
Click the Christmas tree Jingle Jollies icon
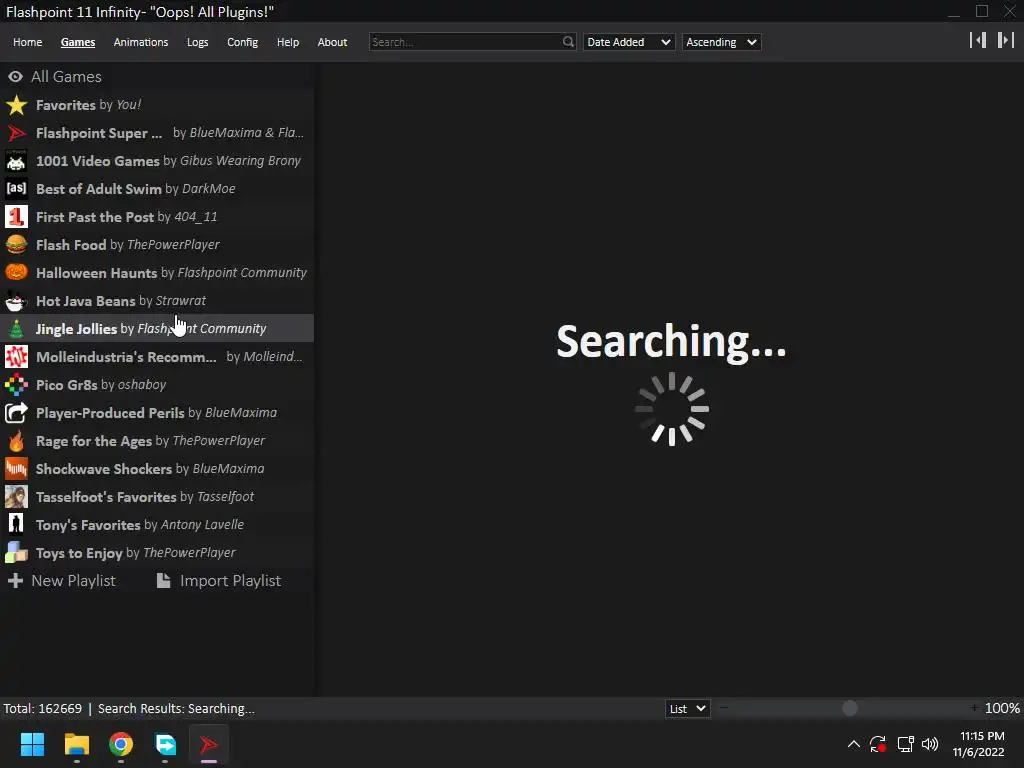click(x=16, y=329)
